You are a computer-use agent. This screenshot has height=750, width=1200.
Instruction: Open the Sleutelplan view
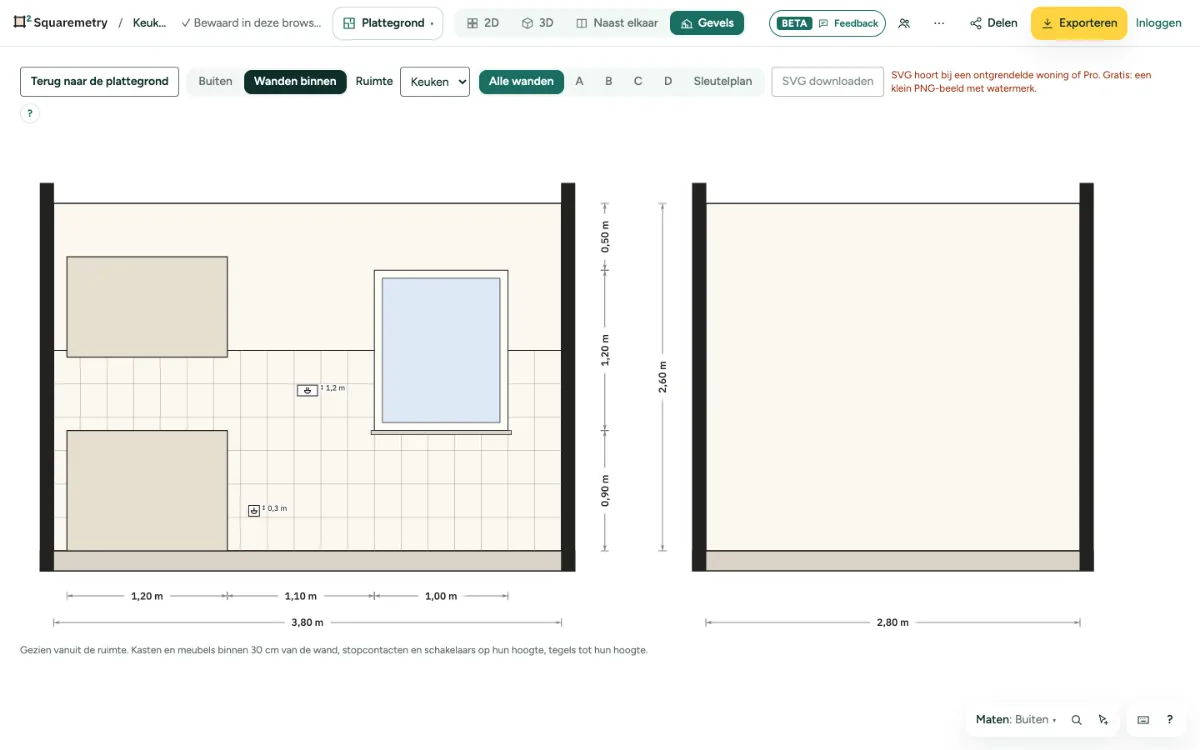(x=723, y=82)
